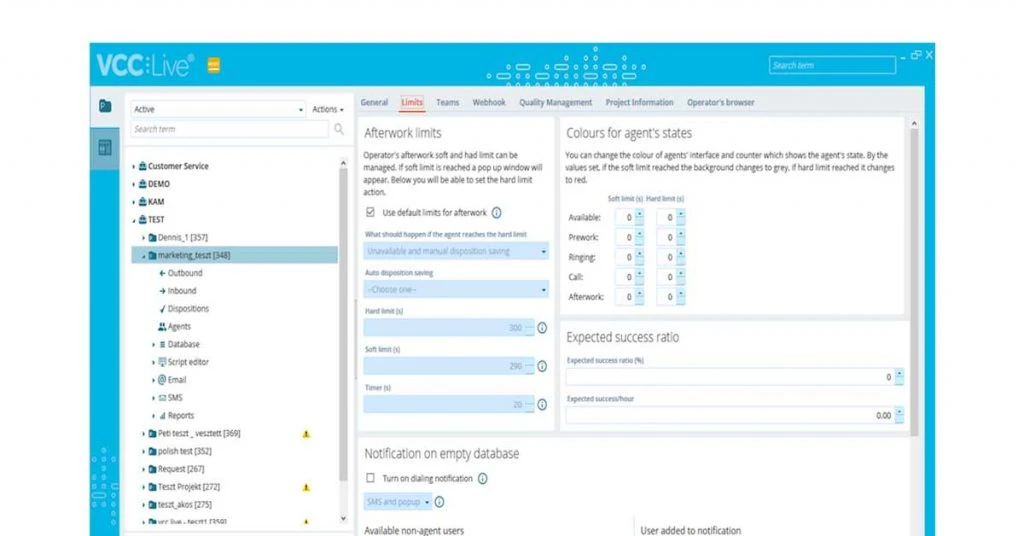Open the Project Information tab

(x=639, y=102)
